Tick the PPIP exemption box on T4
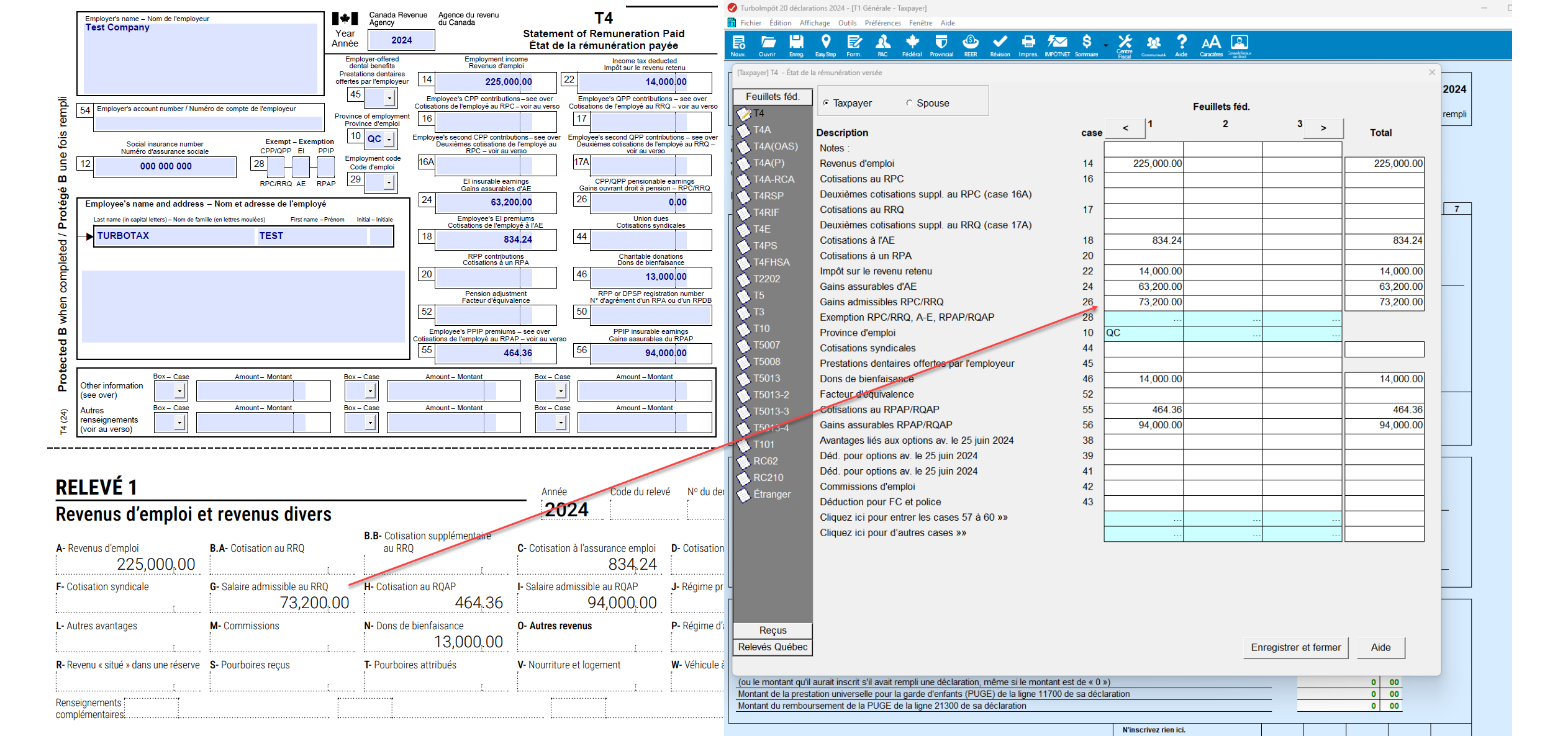 click(x=326, y=166)
